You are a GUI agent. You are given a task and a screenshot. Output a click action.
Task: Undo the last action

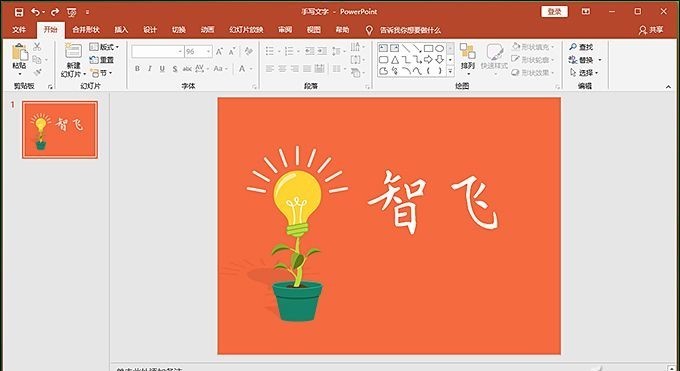[x=36, y=12]
